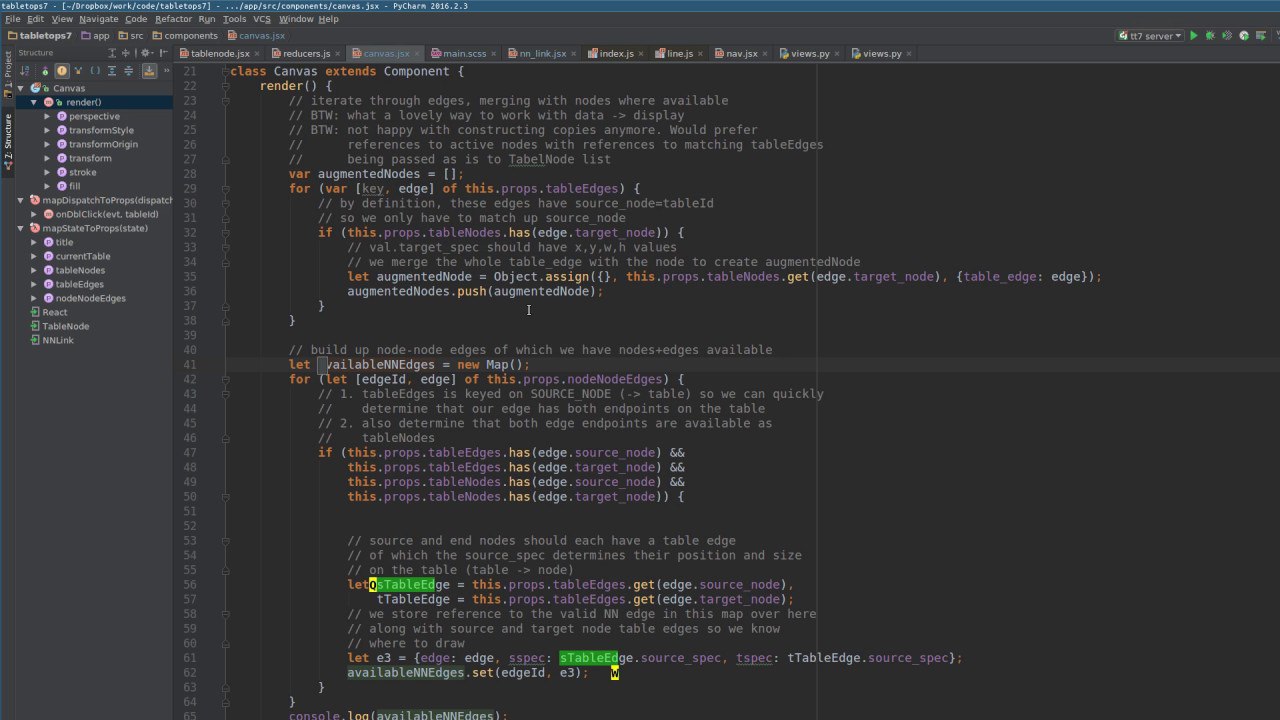
Task: Collapse the Canvas class node
Action: pyautogui.click(x=20, y=88)
